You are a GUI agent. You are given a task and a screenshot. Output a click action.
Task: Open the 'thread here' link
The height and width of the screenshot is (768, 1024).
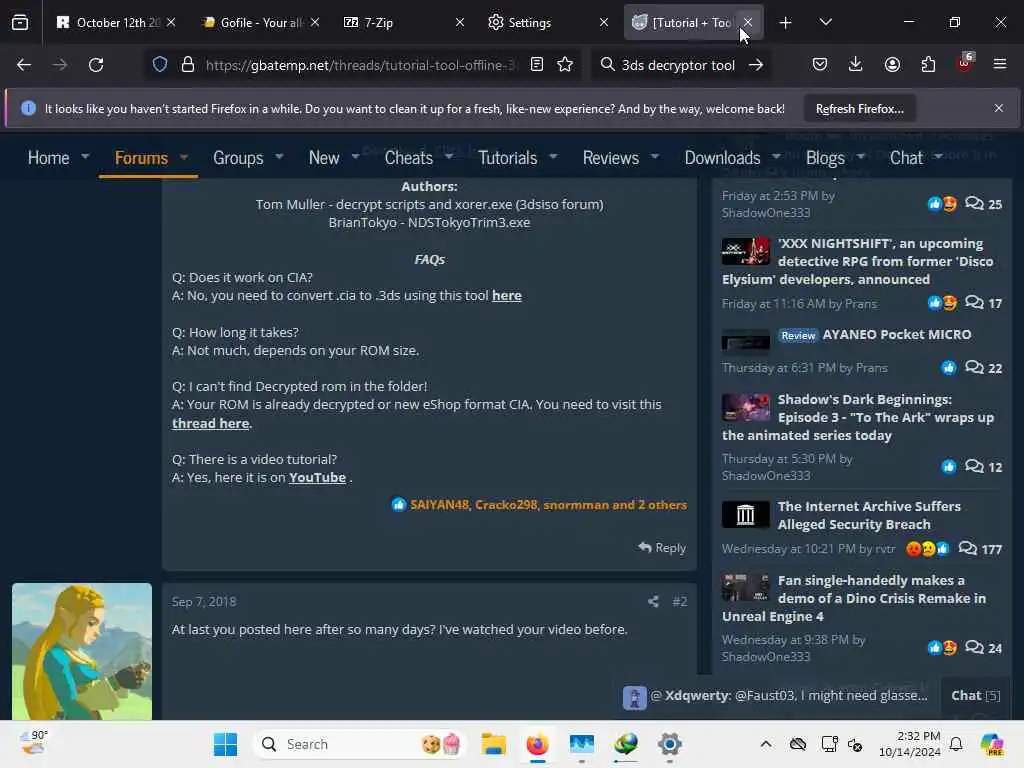210,423
